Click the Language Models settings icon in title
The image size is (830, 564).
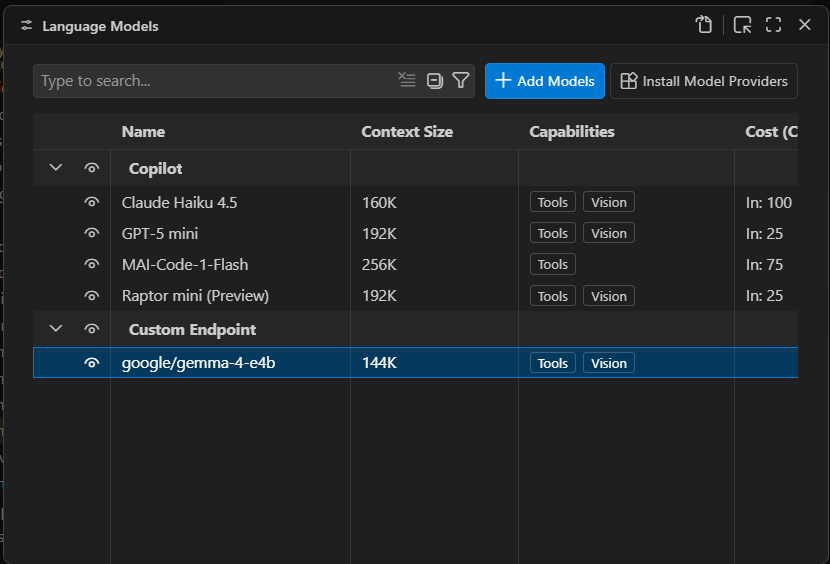26,25
